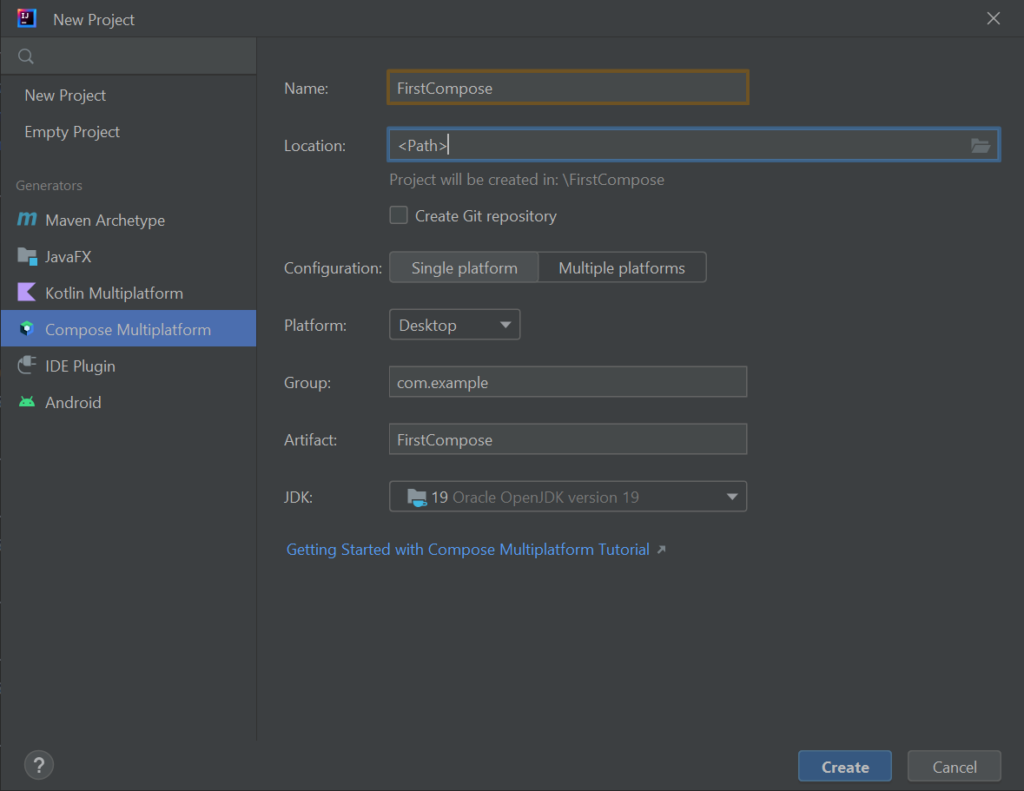
Task: Select Empty Project in sidebar
Action: [129, 132]
